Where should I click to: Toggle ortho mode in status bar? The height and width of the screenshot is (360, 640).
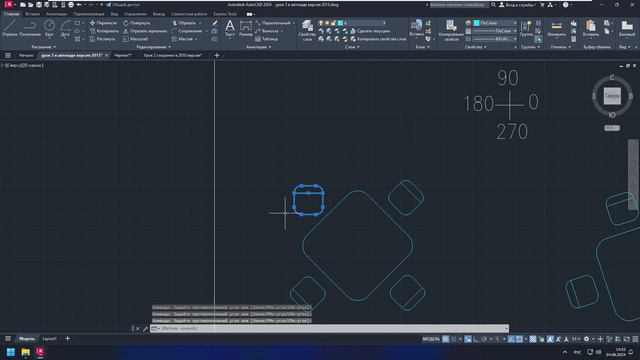[476, 339]
